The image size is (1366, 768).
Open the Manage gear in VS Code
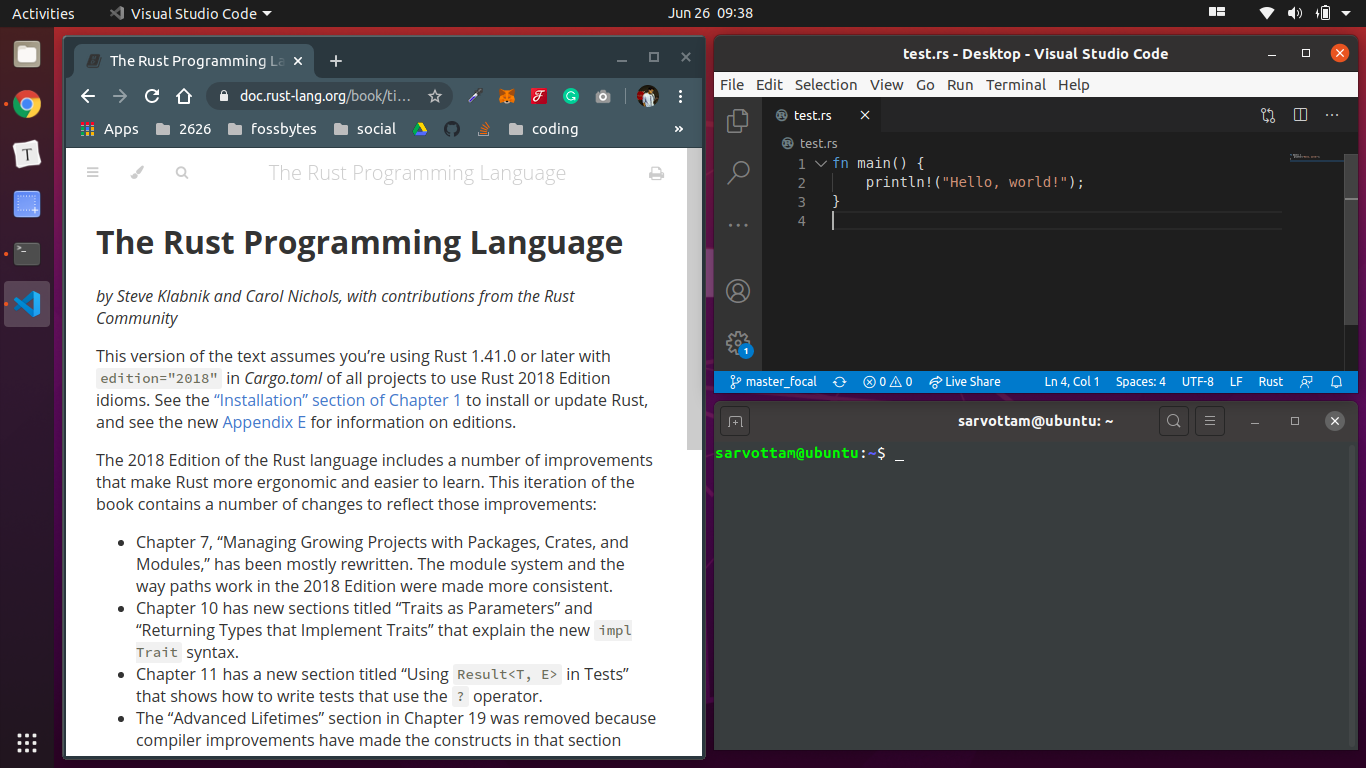click(x=738, y=343)
